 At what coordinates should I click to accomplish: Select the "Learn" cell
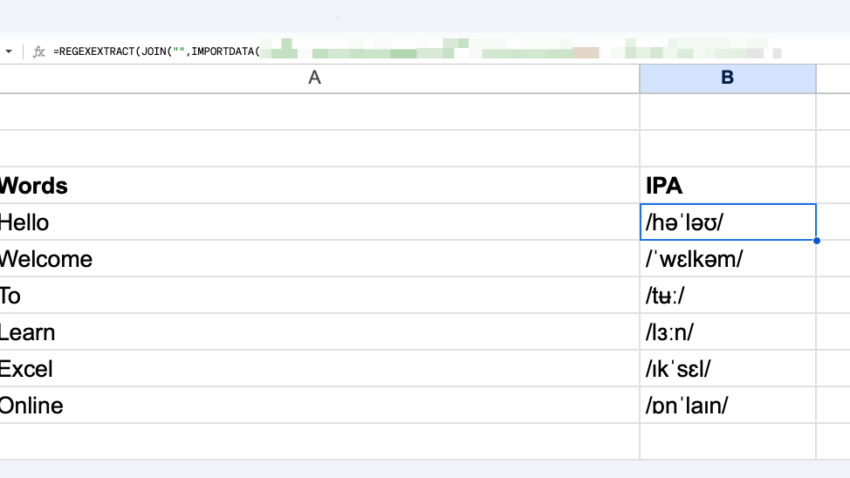point(300,332)
